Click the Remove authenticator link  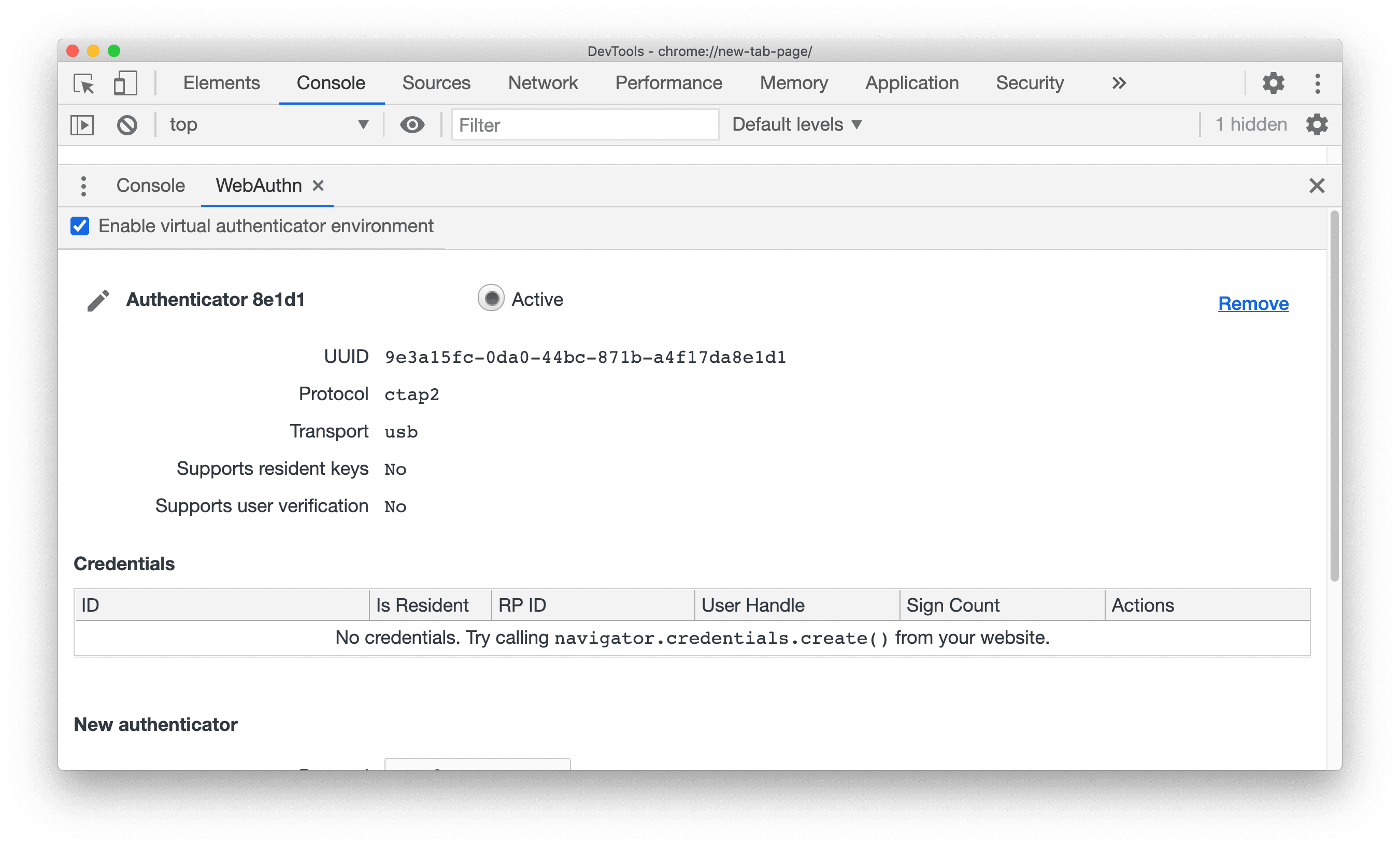click(x=1252, y=303)
